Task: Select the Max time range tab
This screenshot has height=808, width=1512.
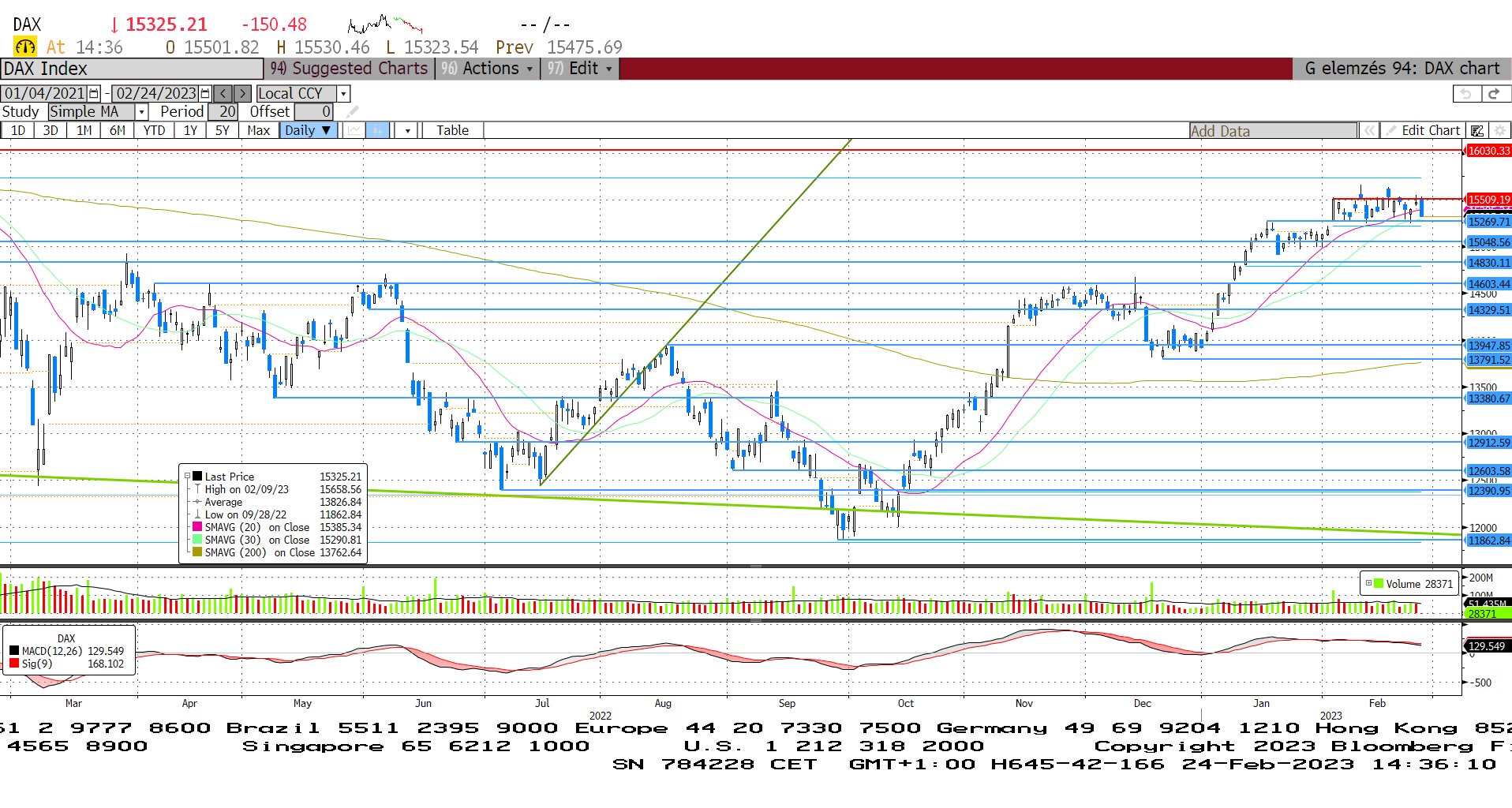Action: 259,130
